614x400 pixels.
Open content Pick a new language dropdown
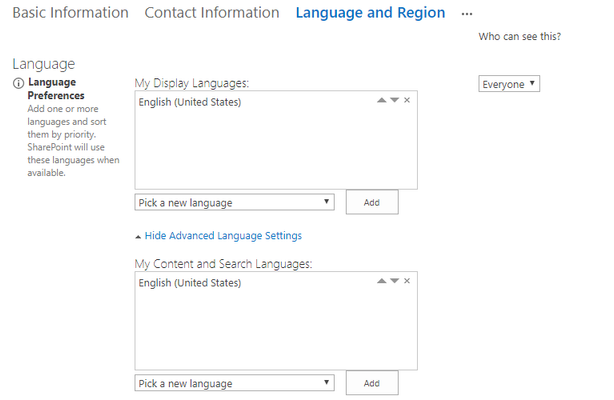(x=235, y=383)
